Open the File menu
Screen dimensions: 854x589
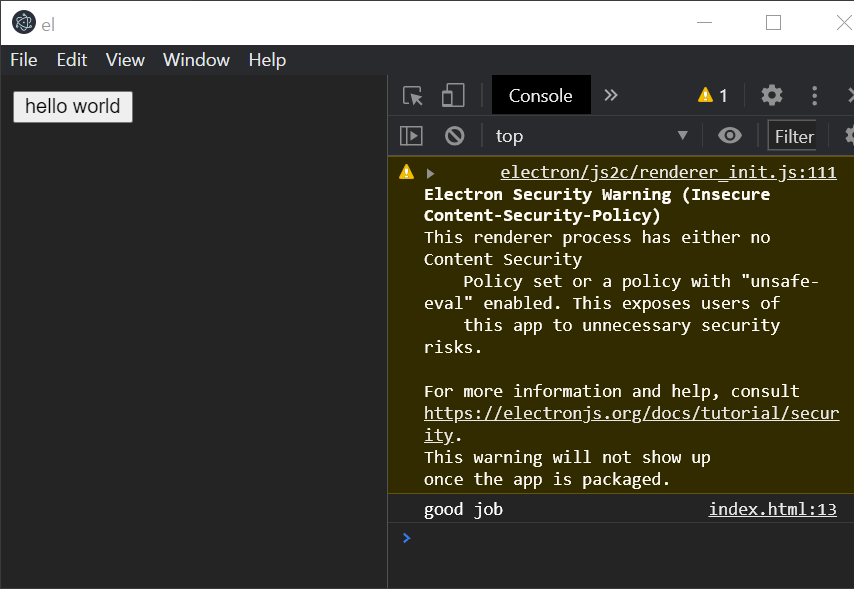24,60
